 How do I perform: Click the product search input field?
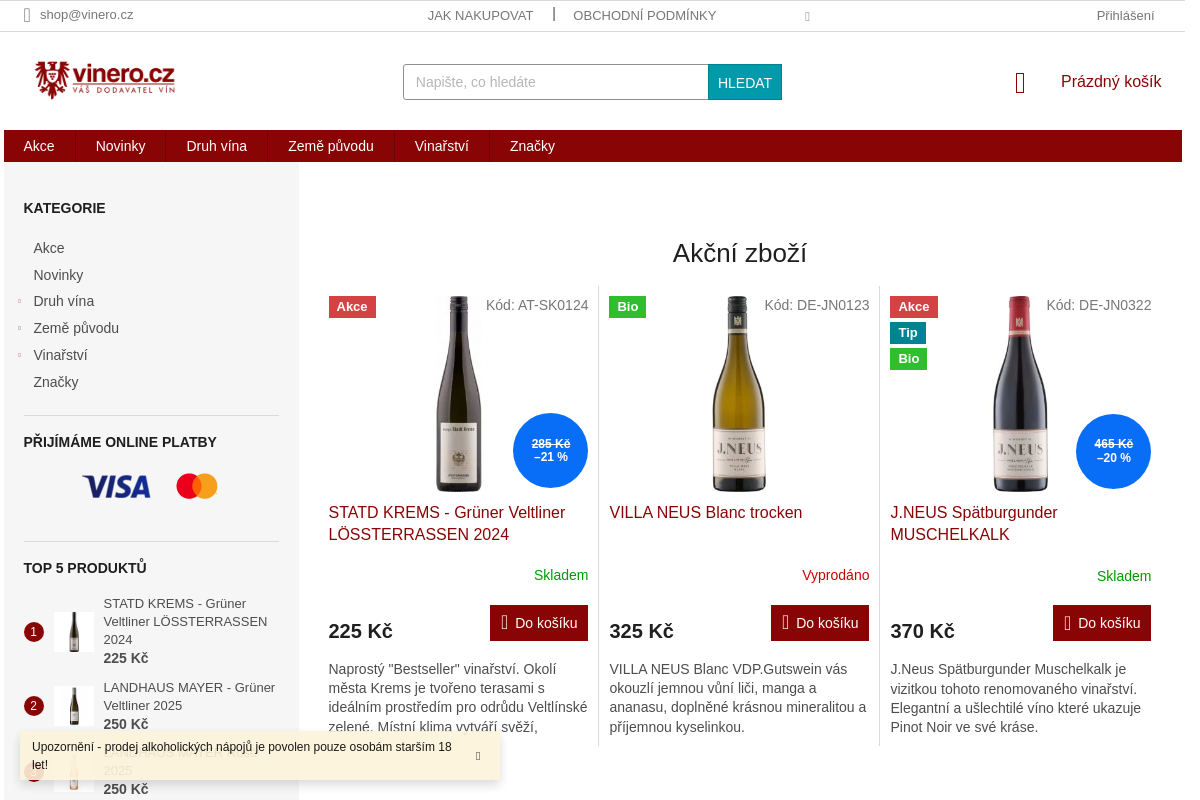[x=555, y=82]
